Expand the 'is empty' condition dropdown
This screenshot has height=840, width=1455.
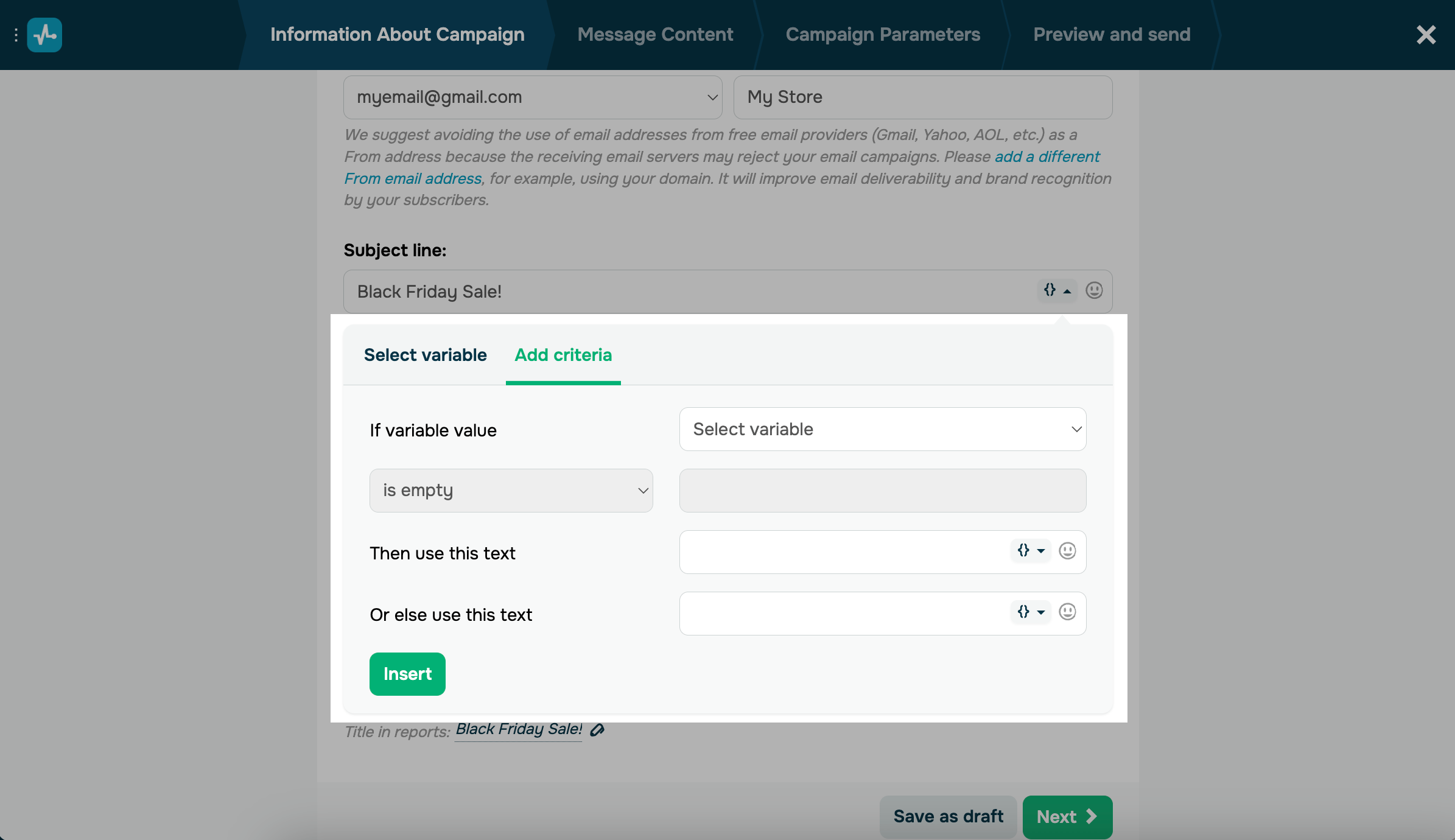(x=511, y=491)
